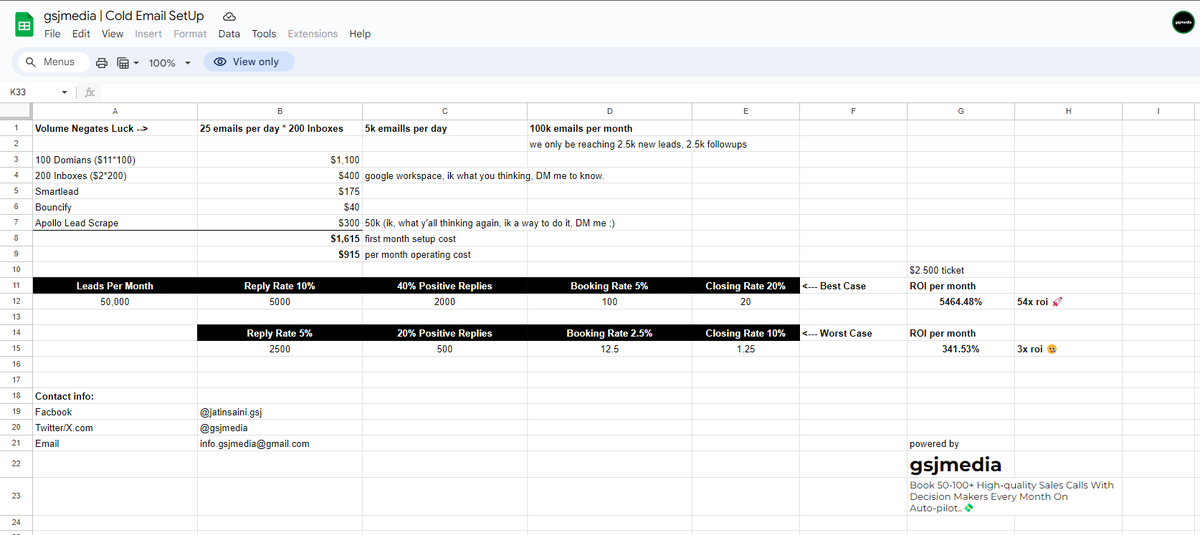Open Google Sheets home icon
The image size is (1200, 535).
[x=23, y=24]
